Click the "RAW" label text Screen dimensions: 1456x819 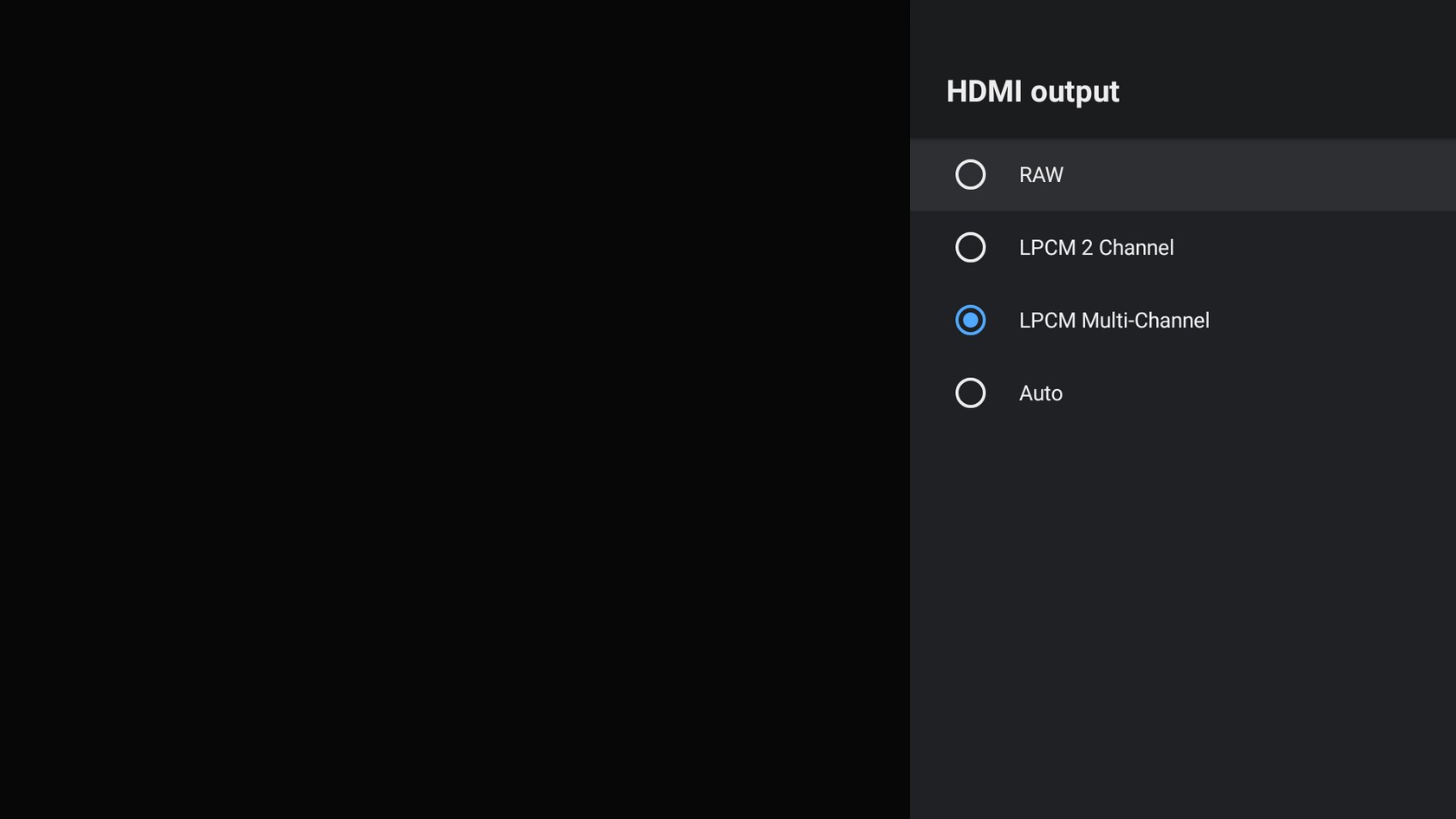tap(1041, 175)
